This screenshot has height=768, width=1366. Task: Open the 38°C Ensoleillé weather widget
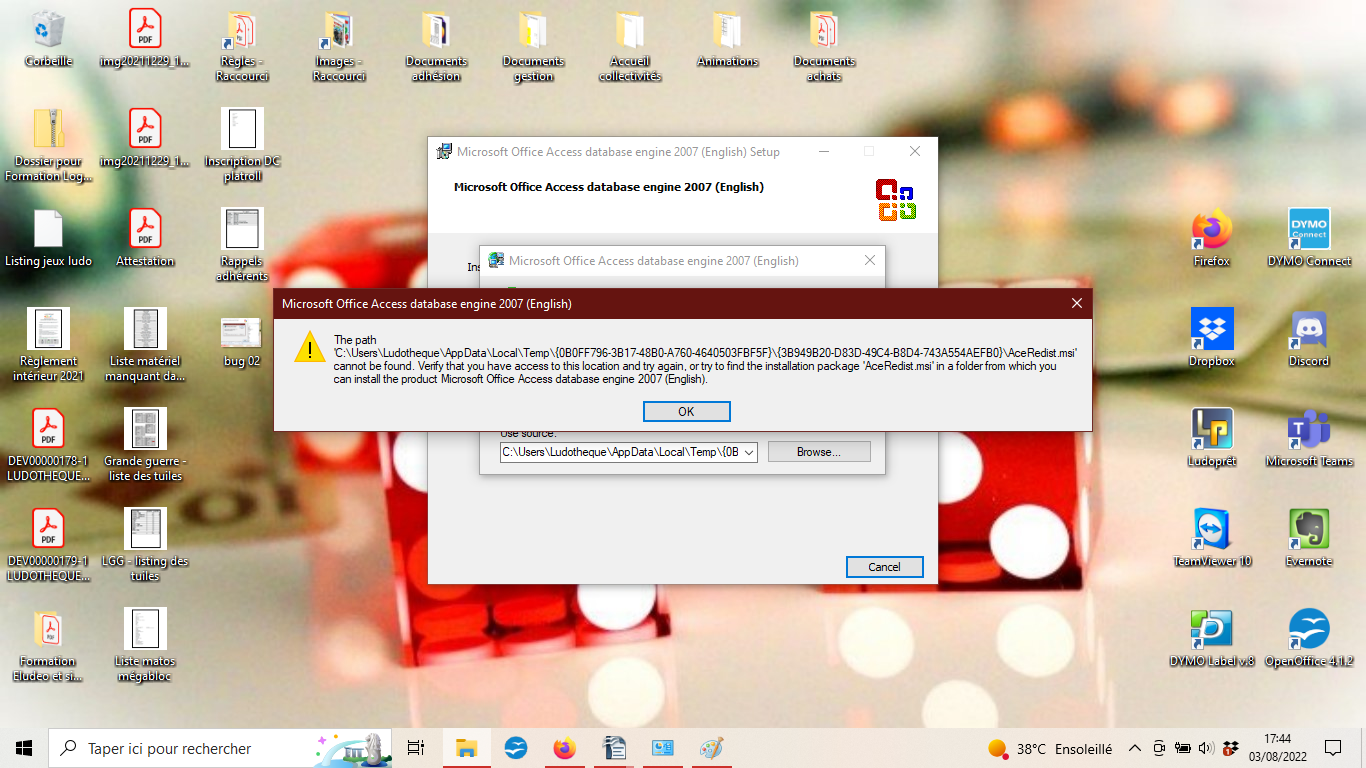(x=1050, y=748)
